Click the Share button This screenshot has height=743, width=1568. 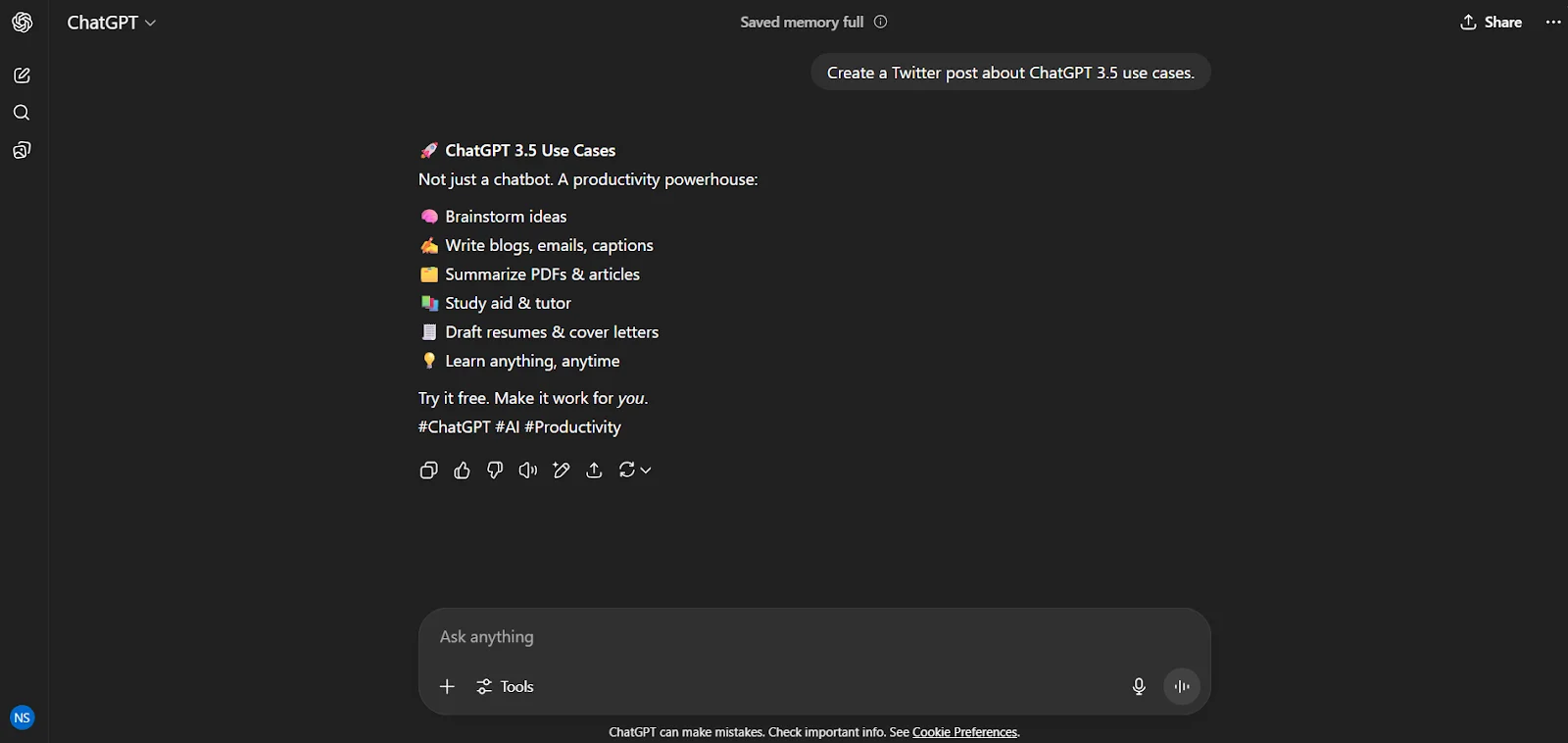1491,22
